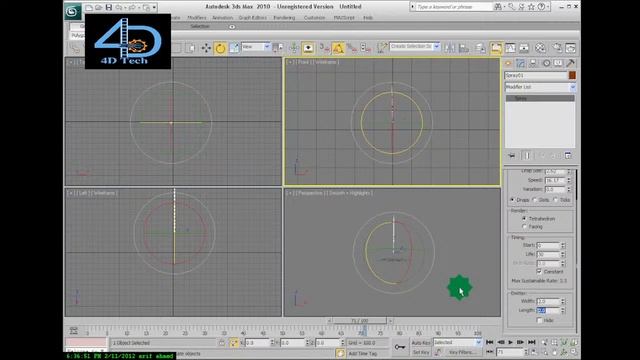Open the Animation menu
640x360 pixels.
(222, 18)
